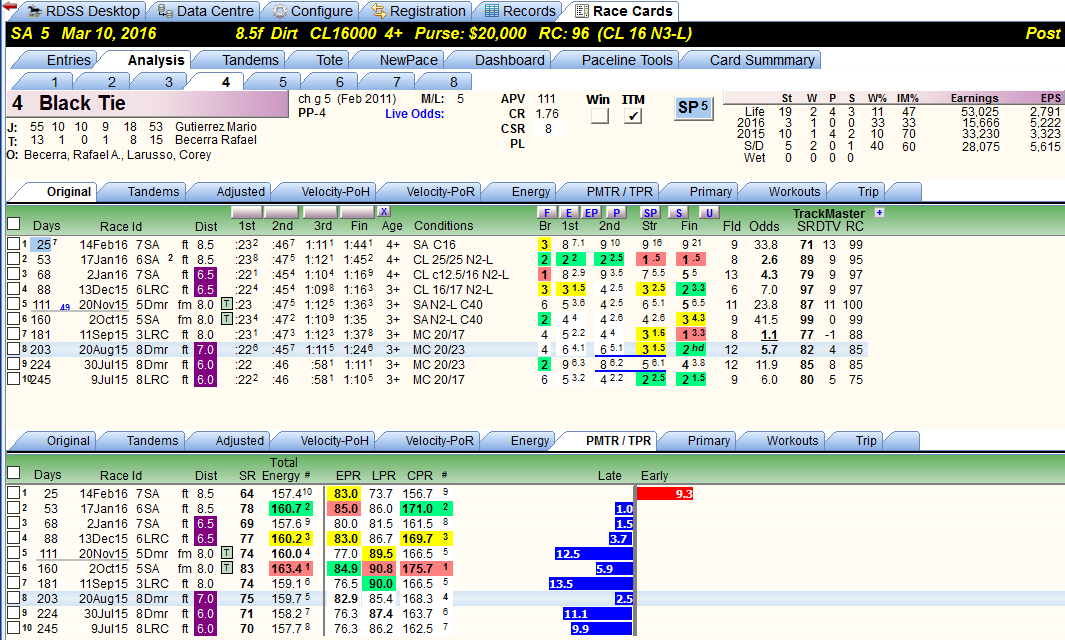Check the 9Jul15 8LRC row in upper table

(14, 378)
